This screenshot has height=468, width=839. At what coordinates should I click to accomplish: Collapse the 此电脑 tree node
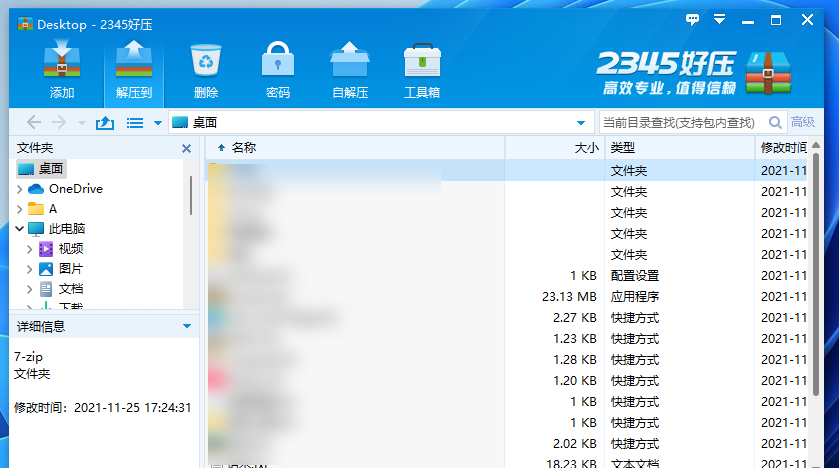pos(20,229)
